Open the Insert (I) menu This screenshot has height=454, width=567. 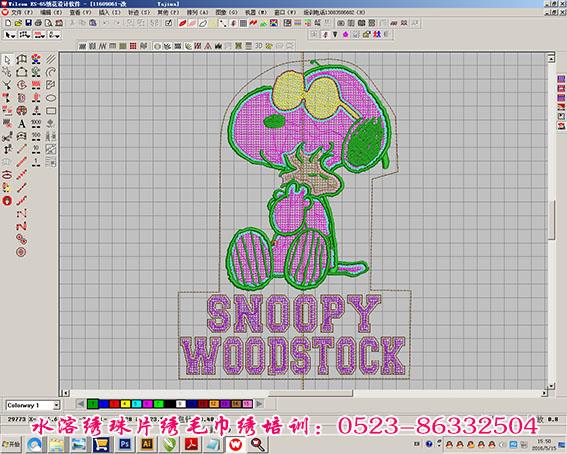click(110, 12)
